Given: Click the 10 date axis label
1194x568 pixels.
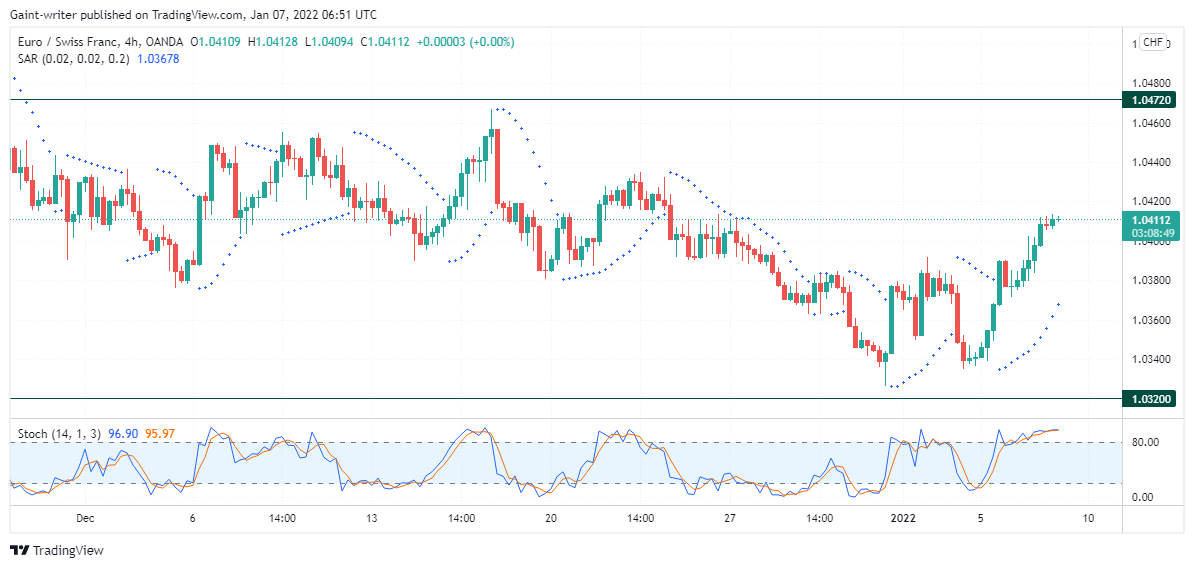Looking at the screenshot, I should tap(1088, 519).
